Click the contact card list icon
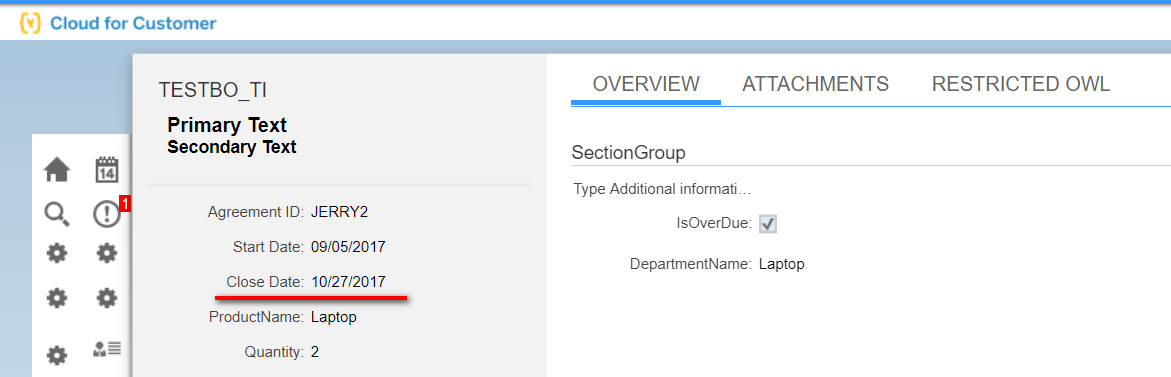 click(107, 348)
